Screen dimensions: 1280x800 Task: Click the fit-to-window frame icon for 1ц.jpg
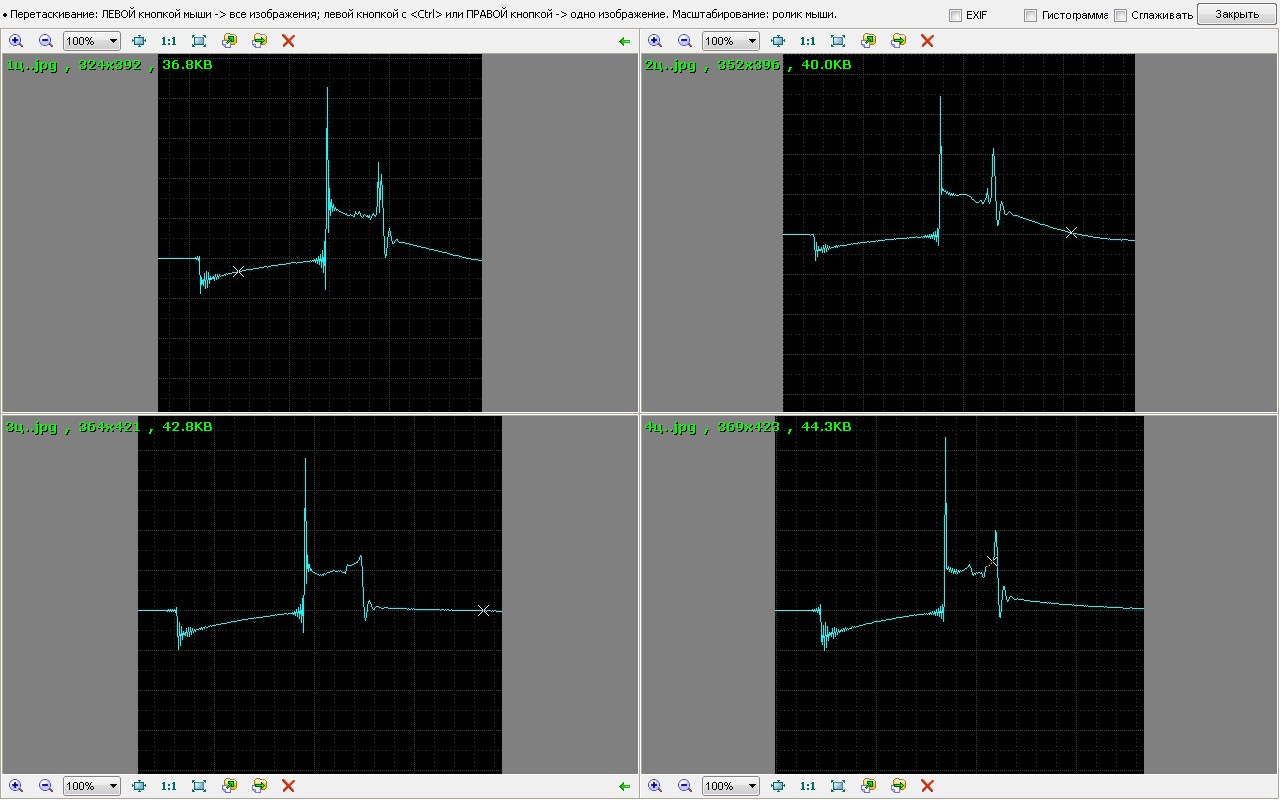(199, 41)
